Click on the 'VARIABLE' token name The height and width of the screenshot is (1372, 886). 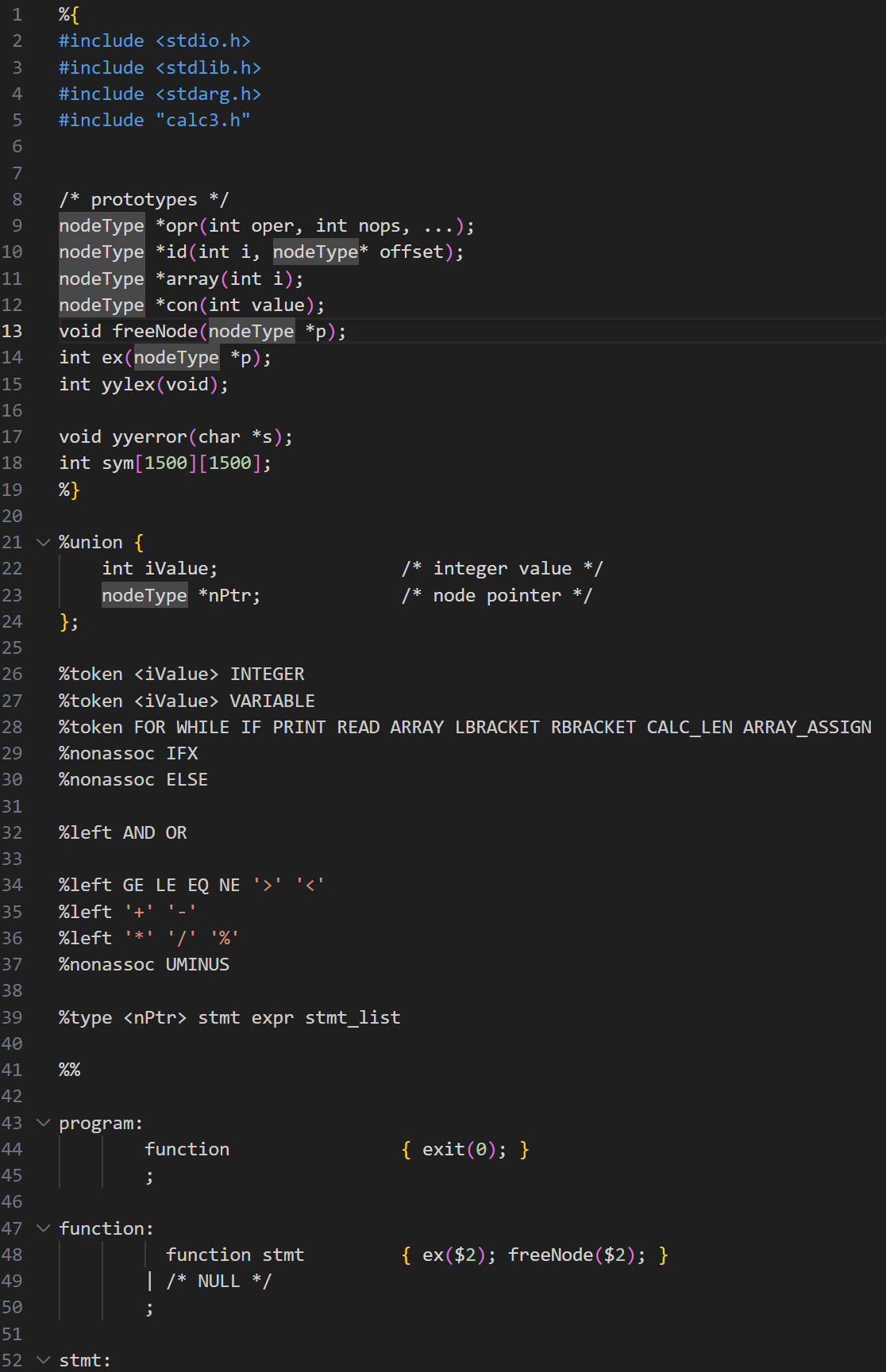coord(272,701)
